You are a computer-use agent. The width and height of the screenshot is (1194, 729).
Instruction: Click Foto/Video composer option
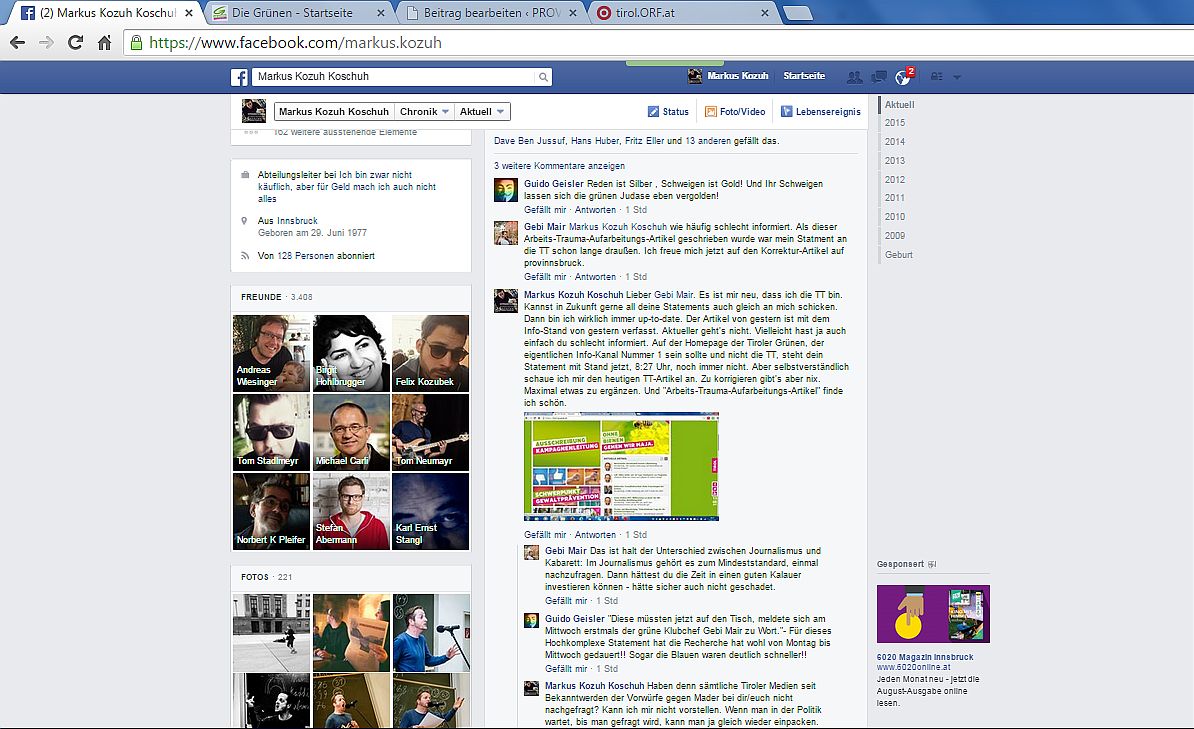pos(735,112)
